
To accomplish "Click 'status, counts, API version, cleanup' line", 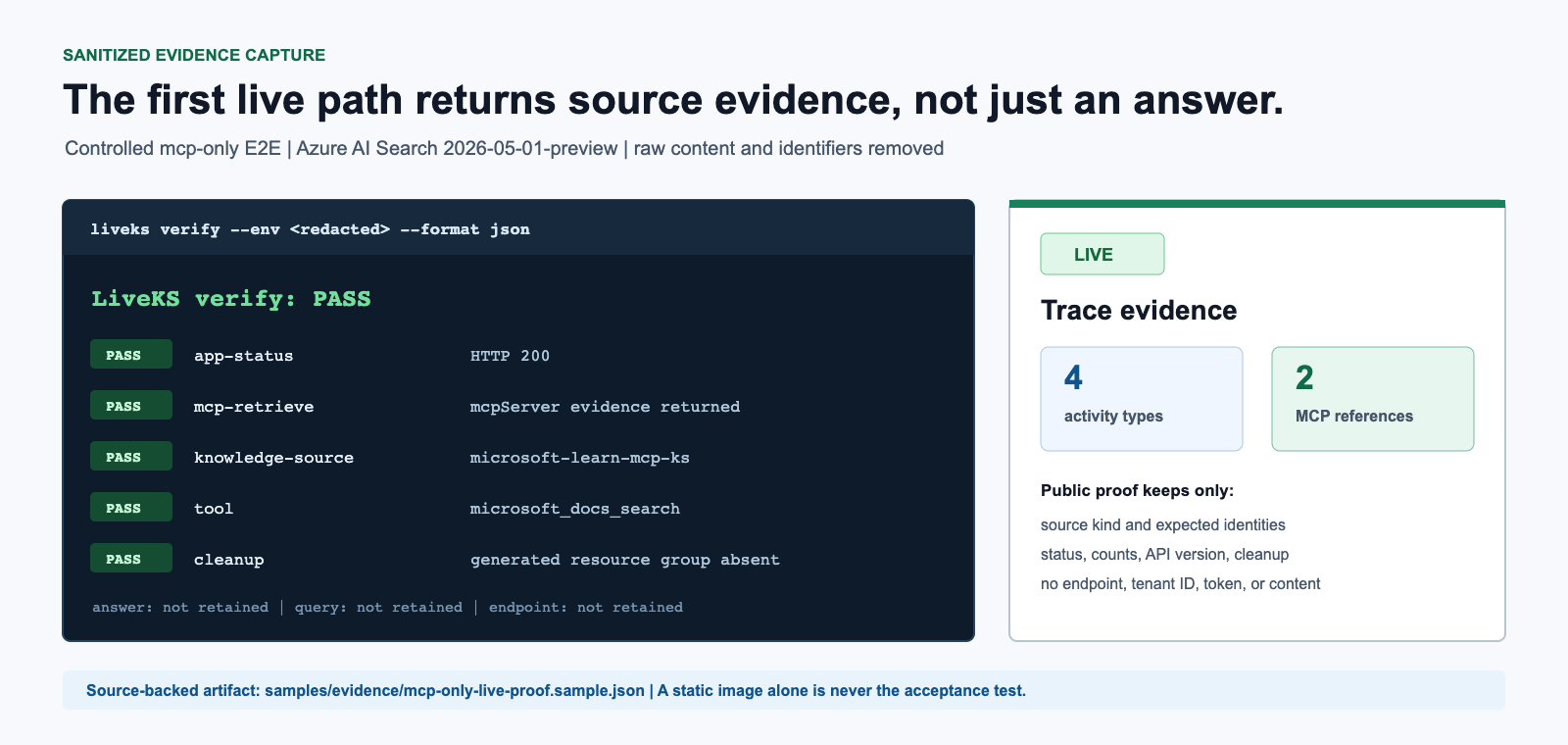I will 1164,555.
